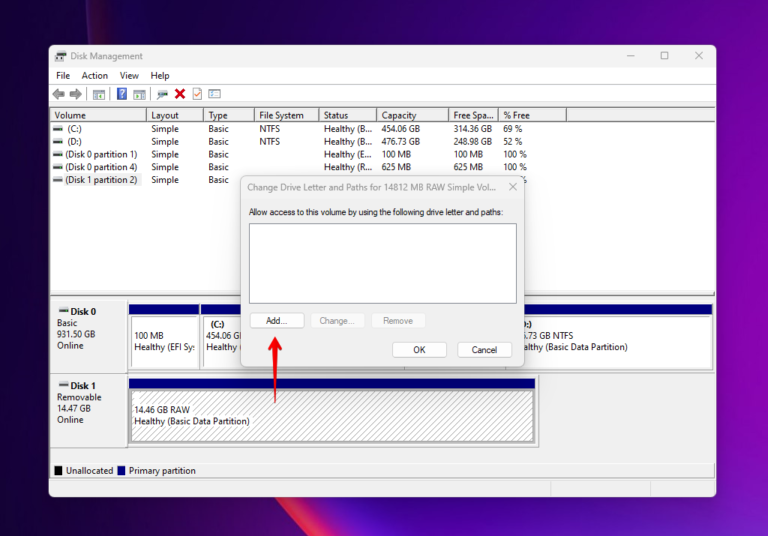Select the (Disk 1 partition 2) volume row
The height and width of the screenshot is (536, 768).
101,180
